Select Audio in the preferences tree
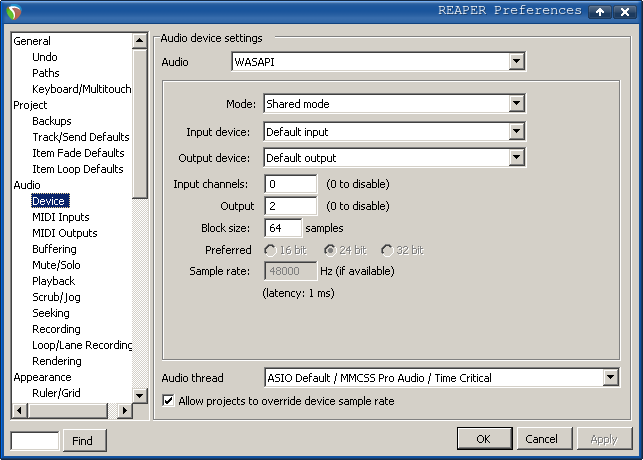The image size is (643, 460). pyautogui.click(x=27, y=185)
